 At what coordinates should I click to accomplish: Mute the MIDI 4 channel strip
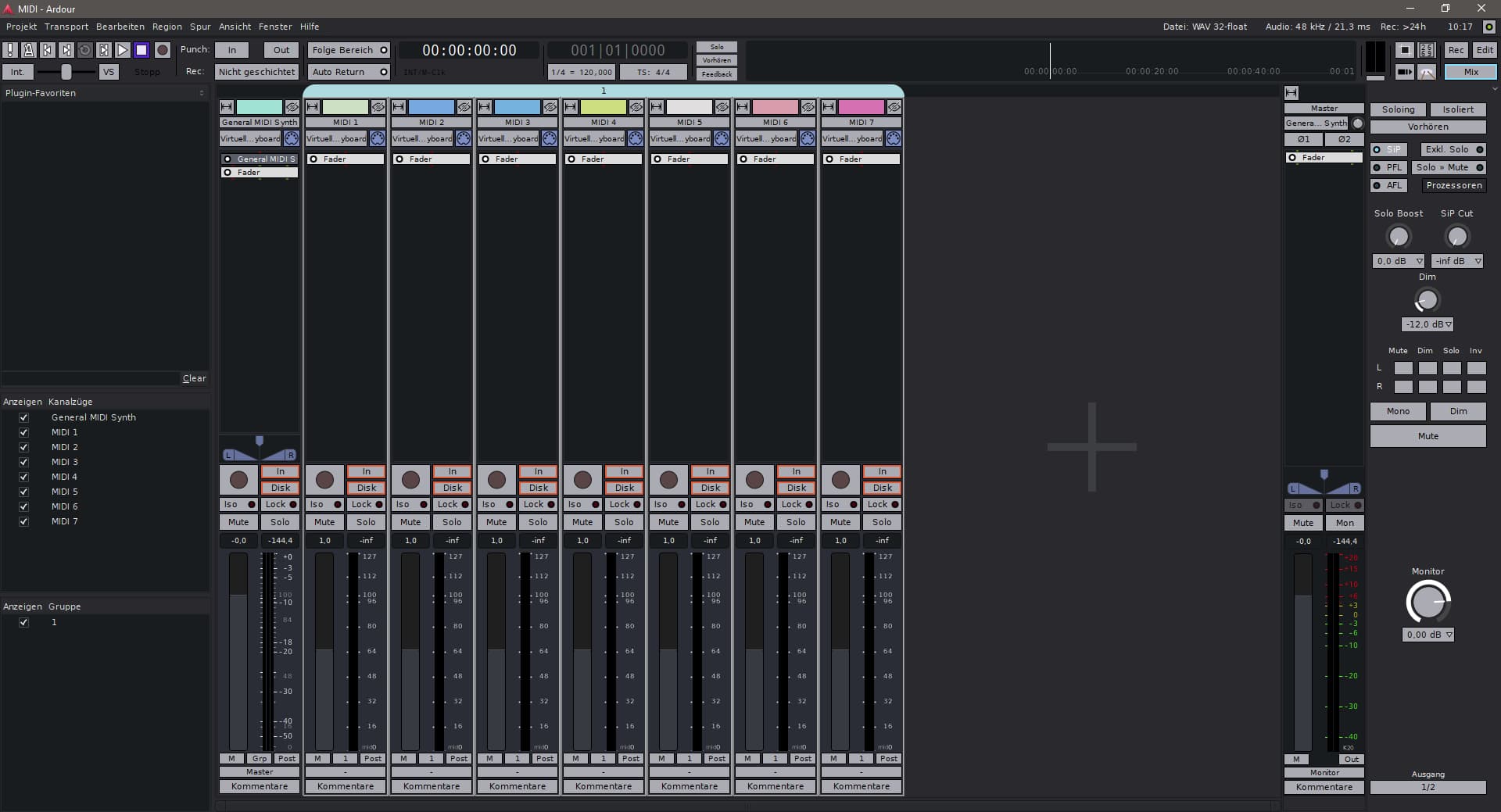[x=582, y=522]
